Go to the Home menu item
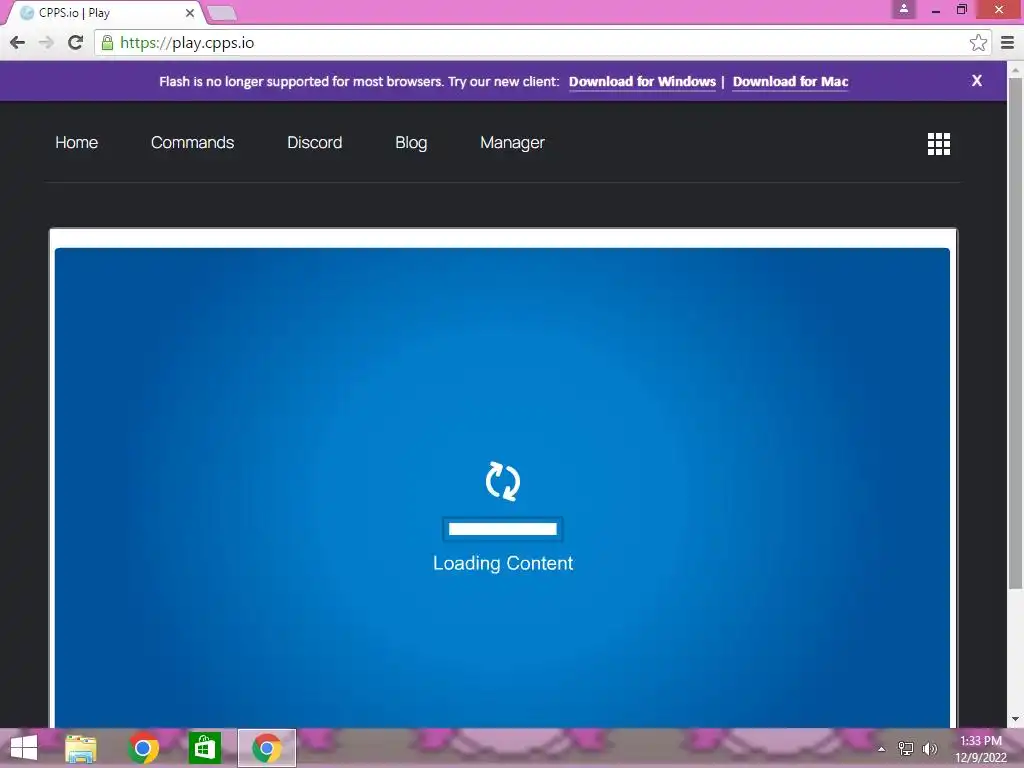Image resolution: width=1024 pixels, height=768 pixels. 76,142
